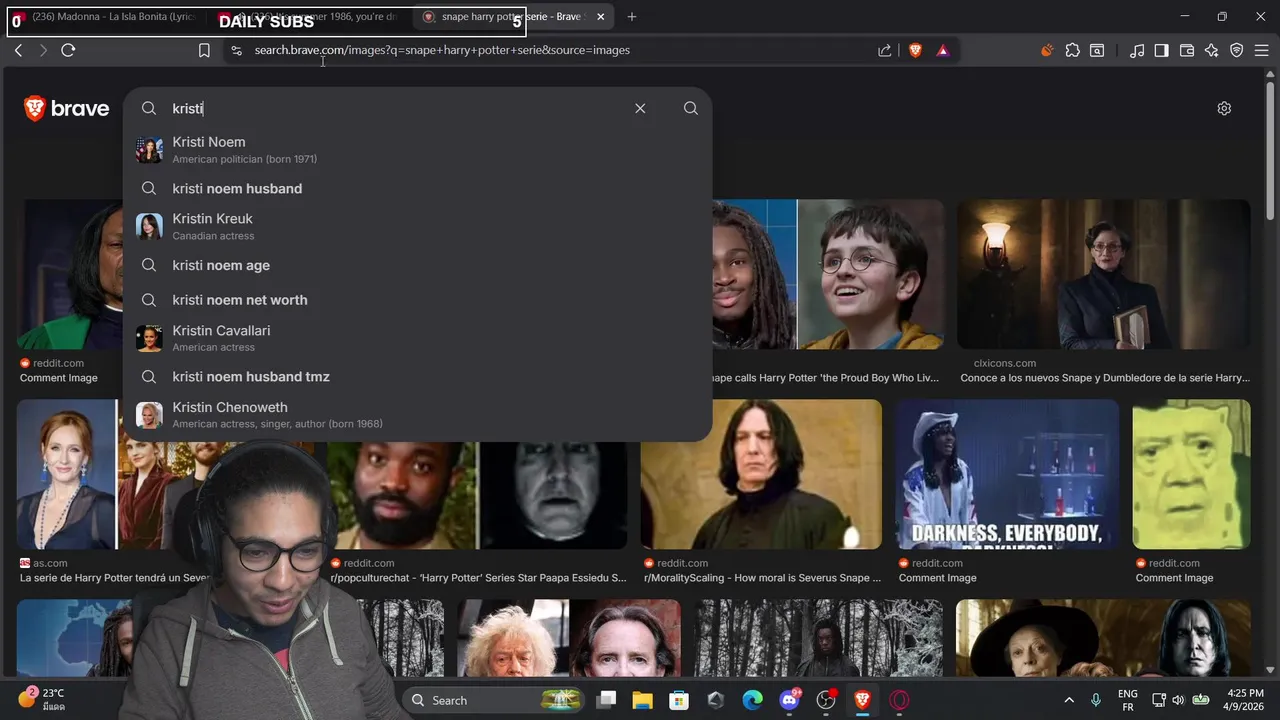Open Brave Rewards triangle icon
The height and width of the screenshot is (720, 1280).
coord(943,50)
